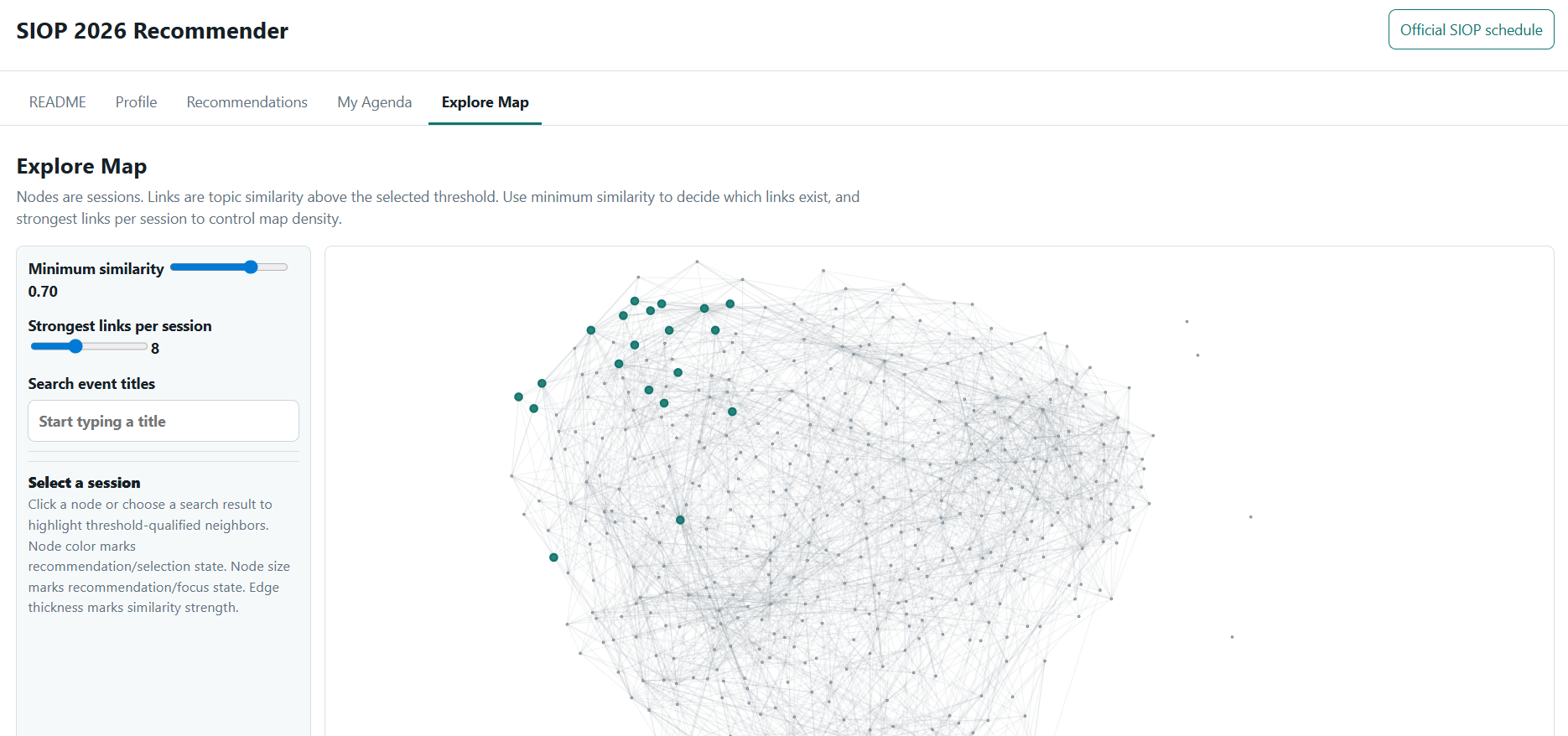Click the gray node at the graph's very top
This screenshot has width=1568, height=736.
[x=697, y=262]
